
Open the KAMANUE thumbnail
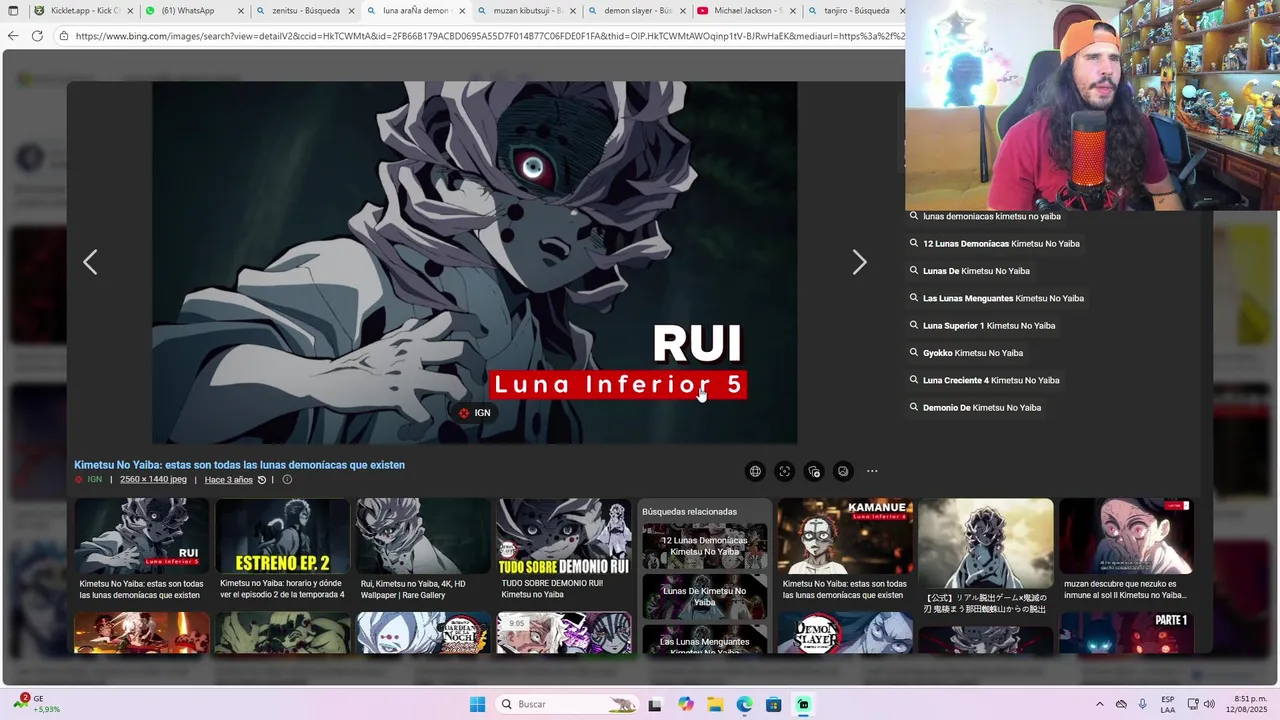(x=846, y=537)
